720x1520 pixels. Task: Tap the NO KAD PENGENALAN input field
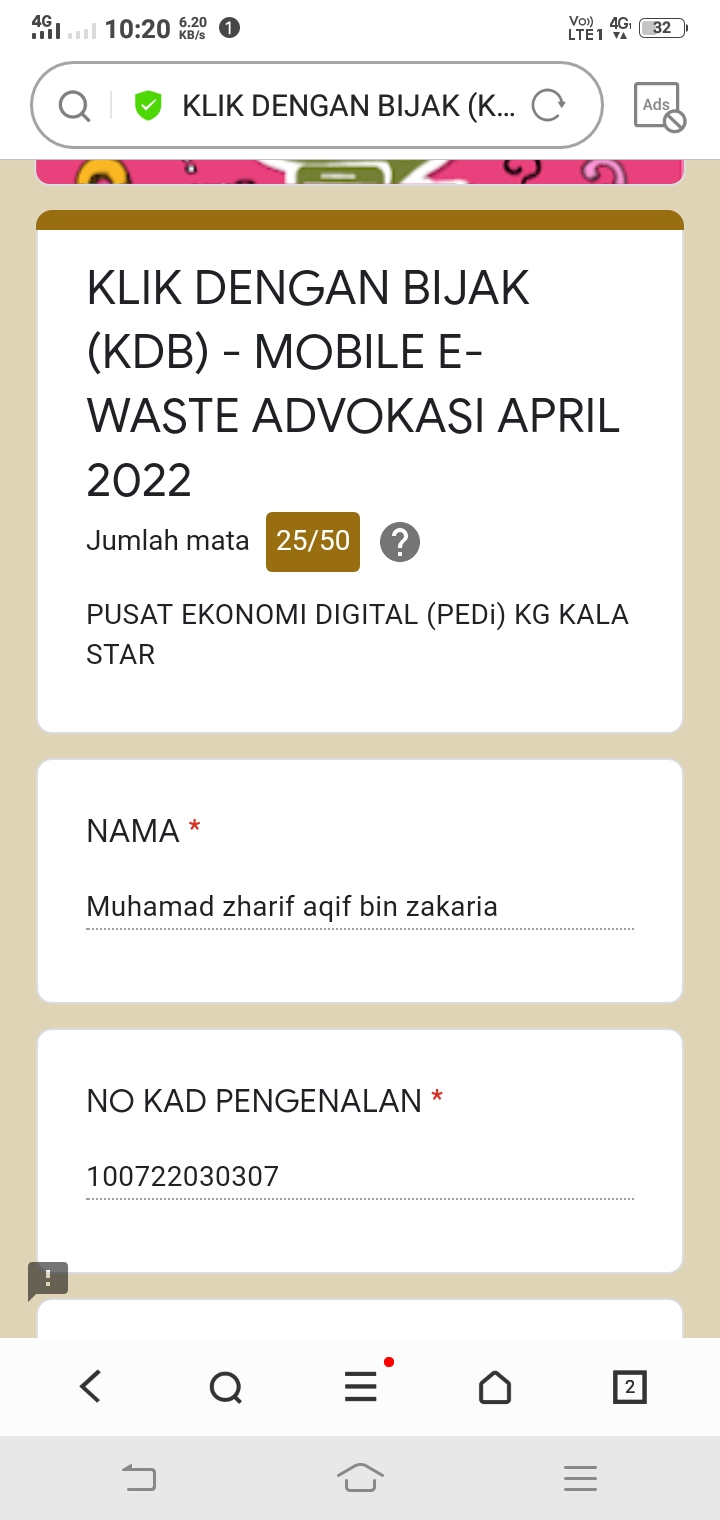pyautogui.click(x=360, y=1177)
